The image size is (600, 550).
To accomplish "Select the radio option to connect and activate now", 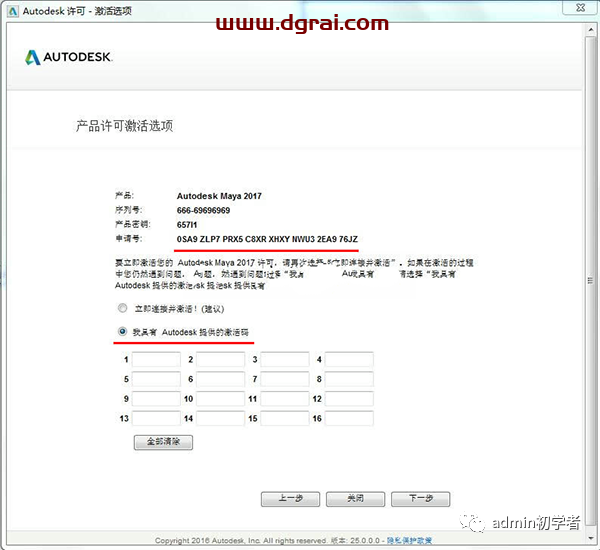I will pyautogui.click(x=122, y=308).
